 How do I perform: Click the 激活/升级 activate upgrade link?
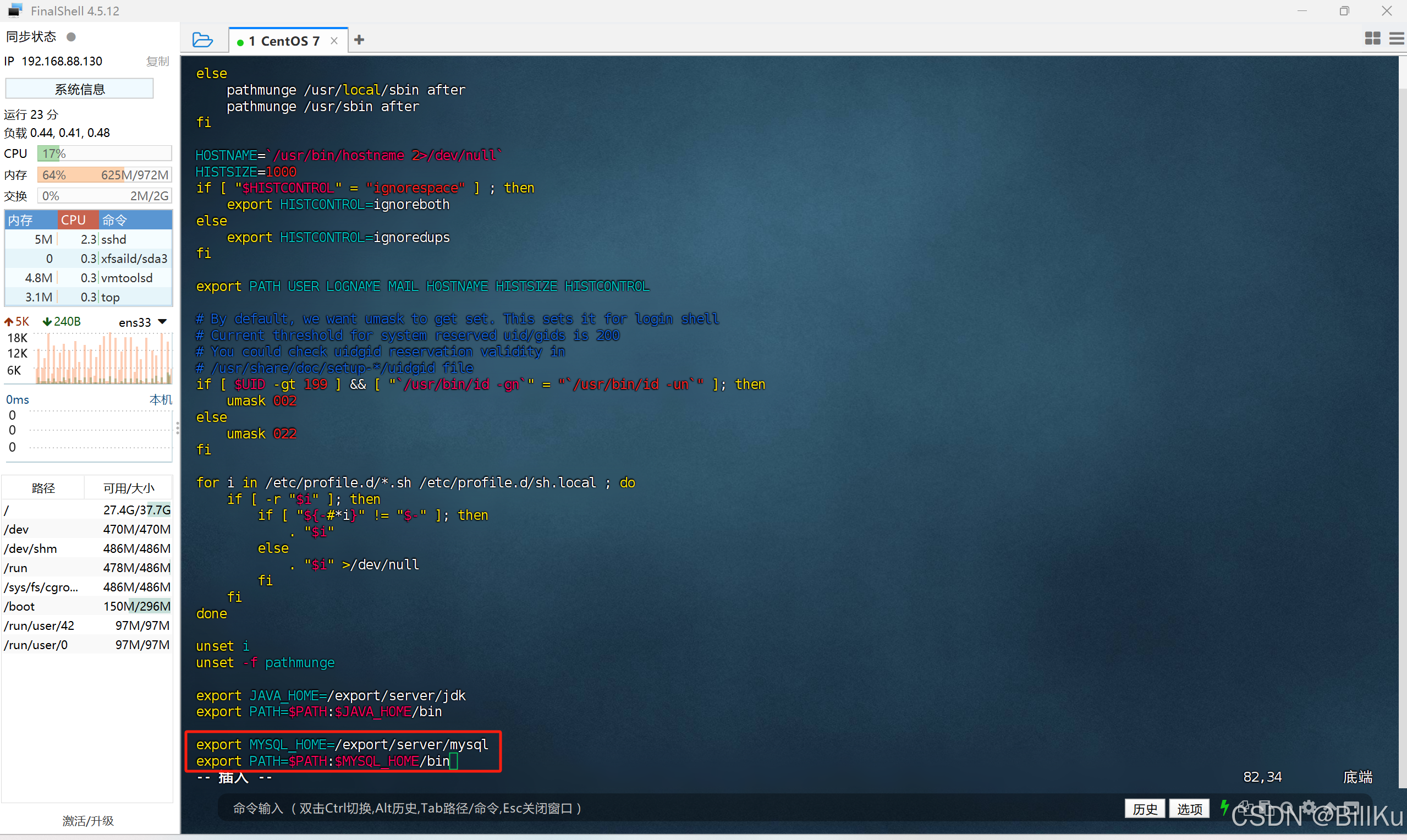(x=87, y=820)
